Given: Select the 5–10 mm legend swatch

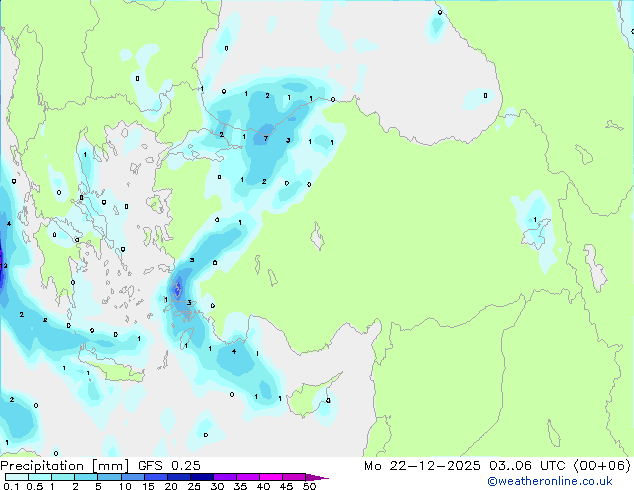Looking at the screenshot, I should pyautogui.click(x=109, y=477).
